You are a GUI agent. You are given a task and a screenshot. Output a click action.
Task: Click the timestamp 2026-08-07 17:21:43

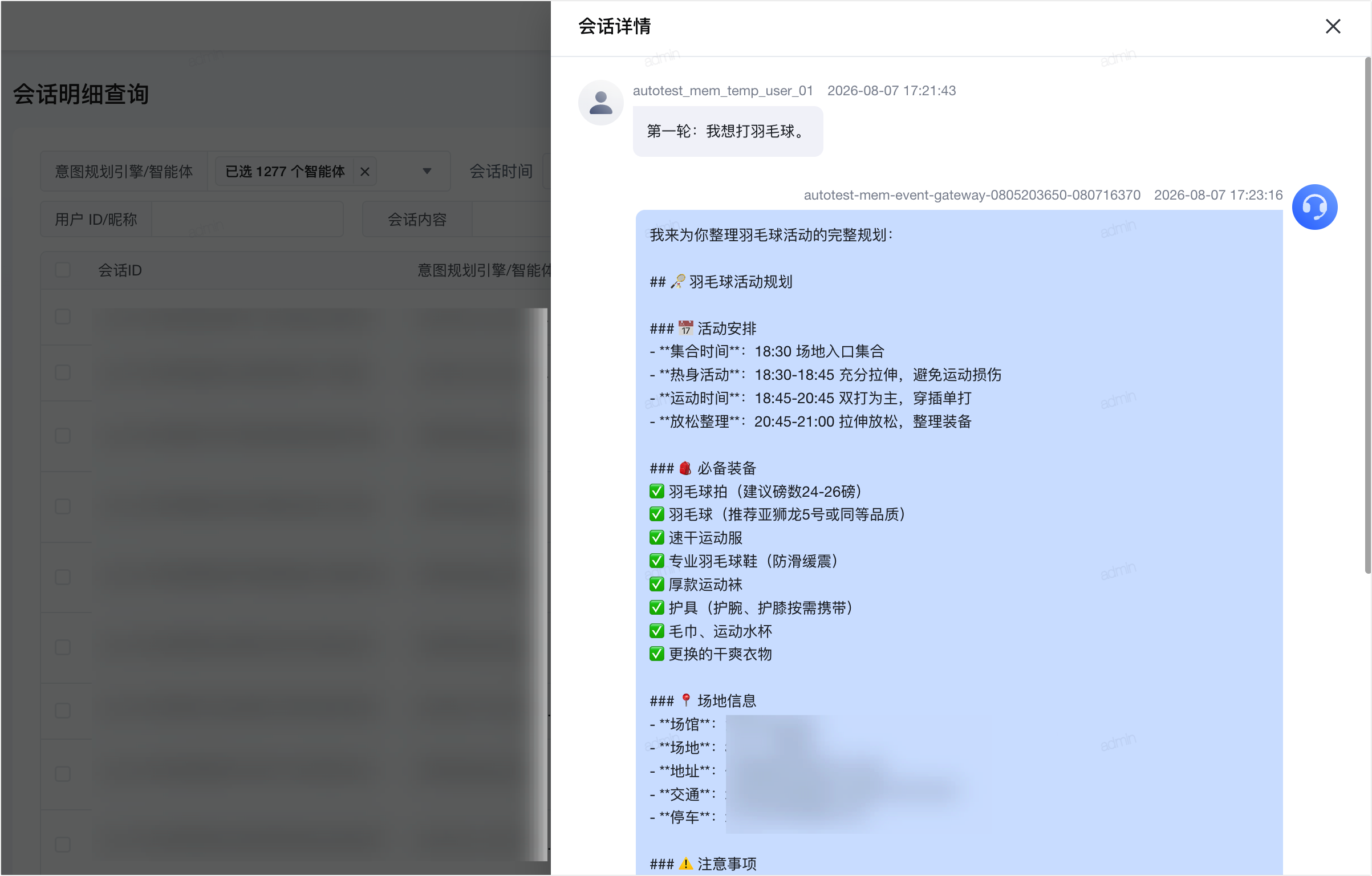[x=891, y=91]
